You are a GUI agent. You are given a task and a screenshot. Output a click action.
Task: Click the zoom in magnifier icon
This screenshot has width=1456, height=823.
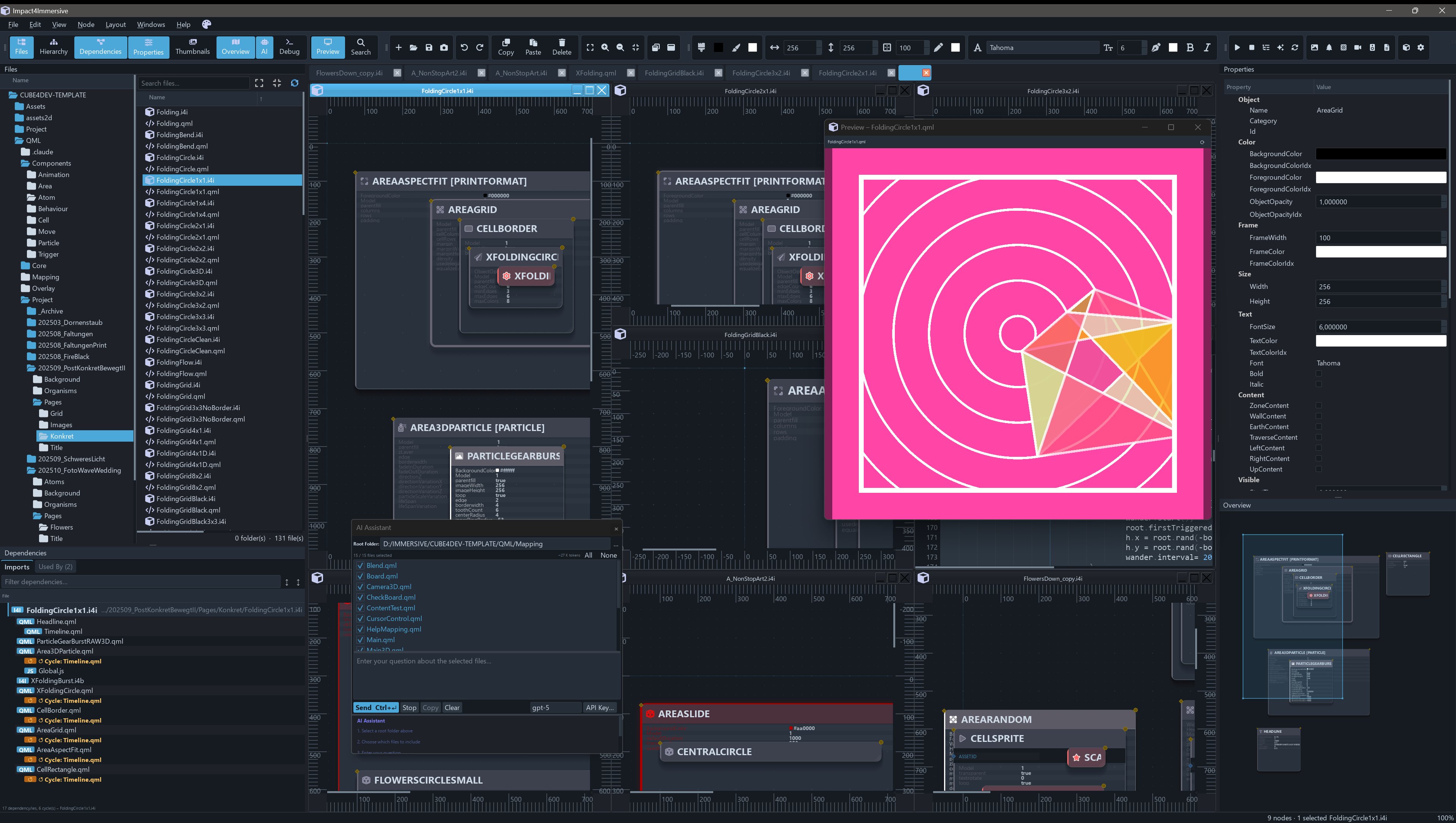coord(605,47)
